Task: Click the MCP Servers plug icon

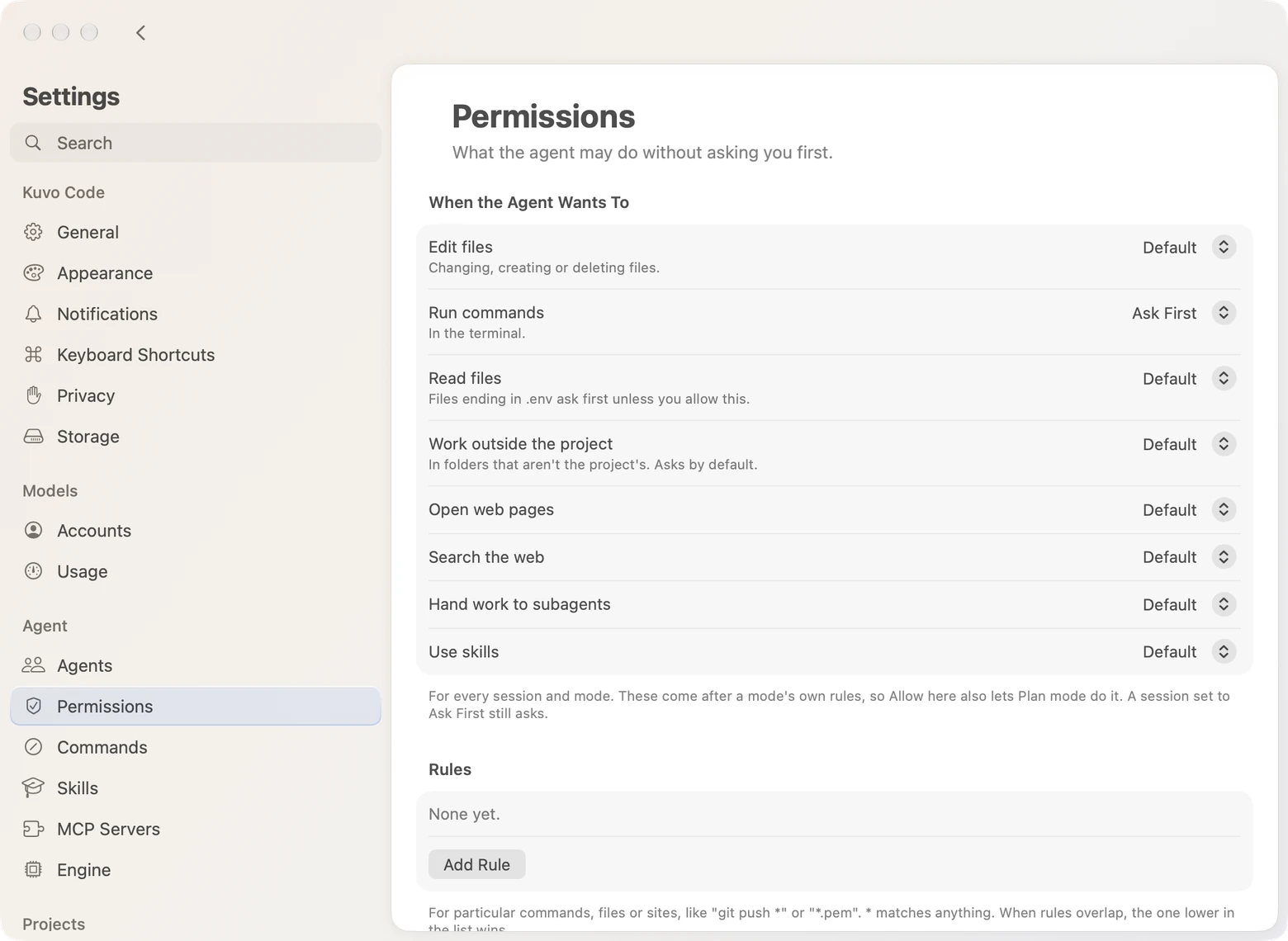Action: point(33,829)
